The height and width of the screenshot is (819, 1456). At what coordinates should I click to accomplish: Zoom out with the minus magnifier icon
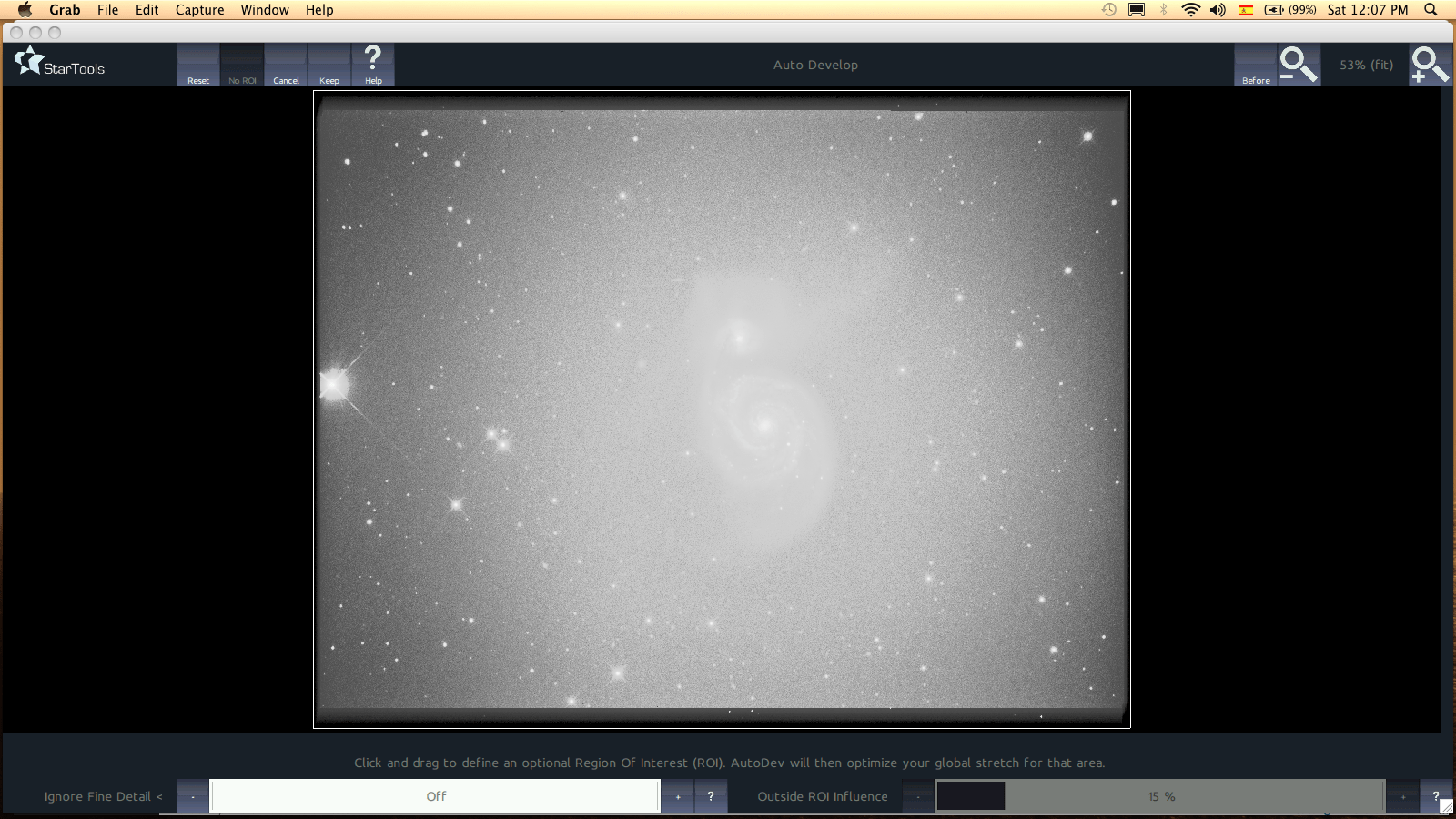(x=1298, y=65)
